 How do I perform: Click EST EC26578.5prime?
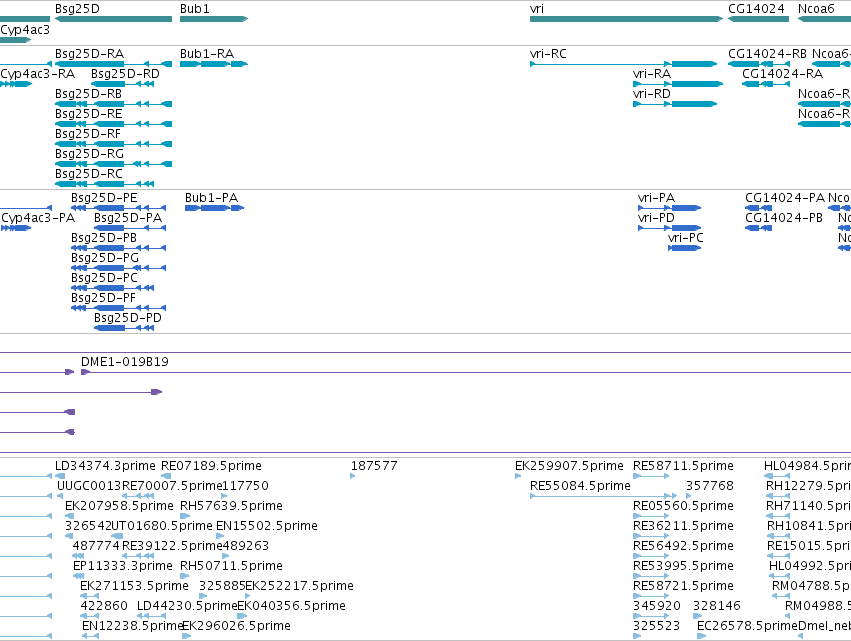[702, 636]
